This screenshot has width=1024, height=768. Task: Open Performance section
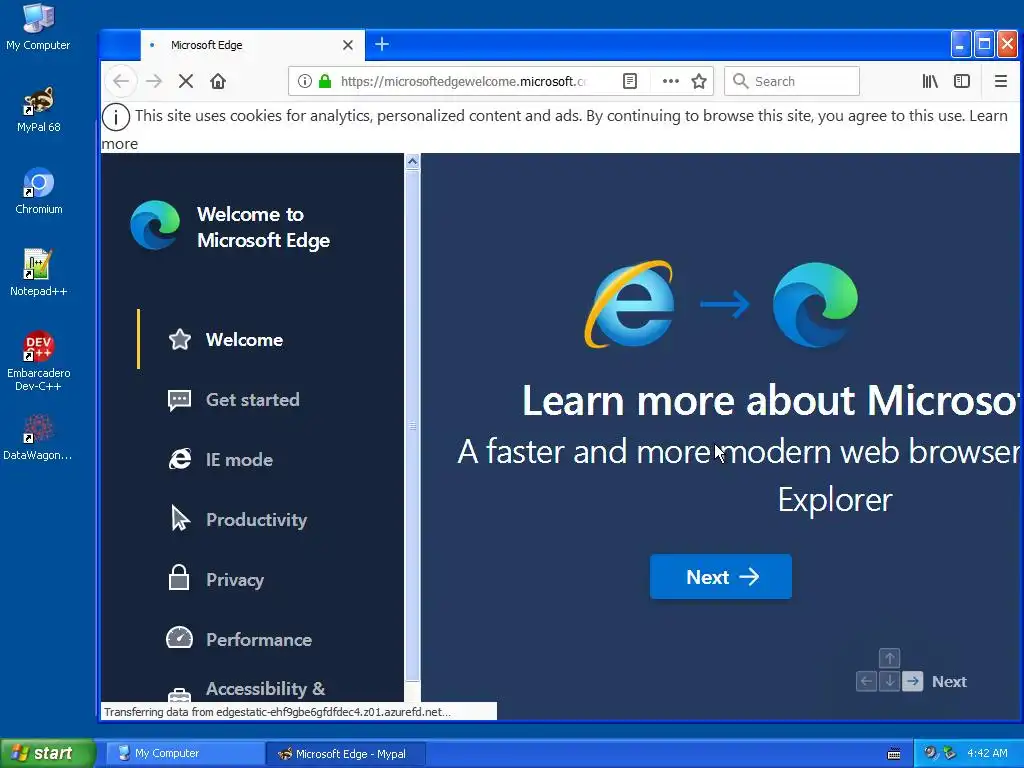pos(259,639)
